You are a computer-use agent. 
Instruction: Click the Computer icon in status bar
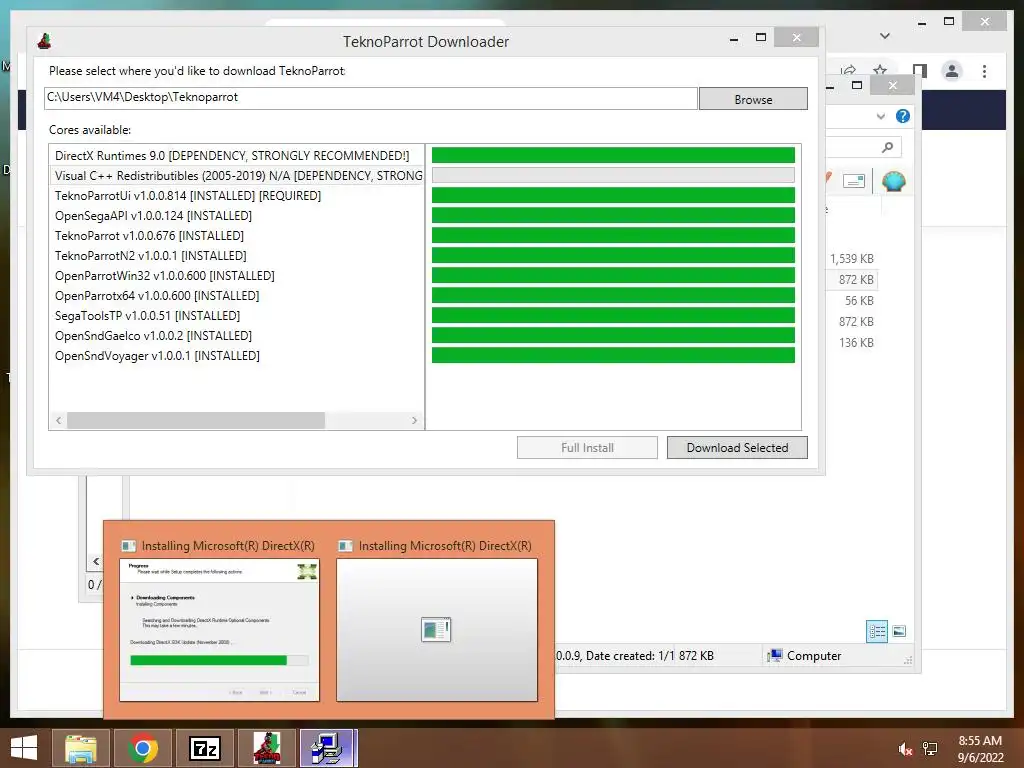click(x=775, y=655)
